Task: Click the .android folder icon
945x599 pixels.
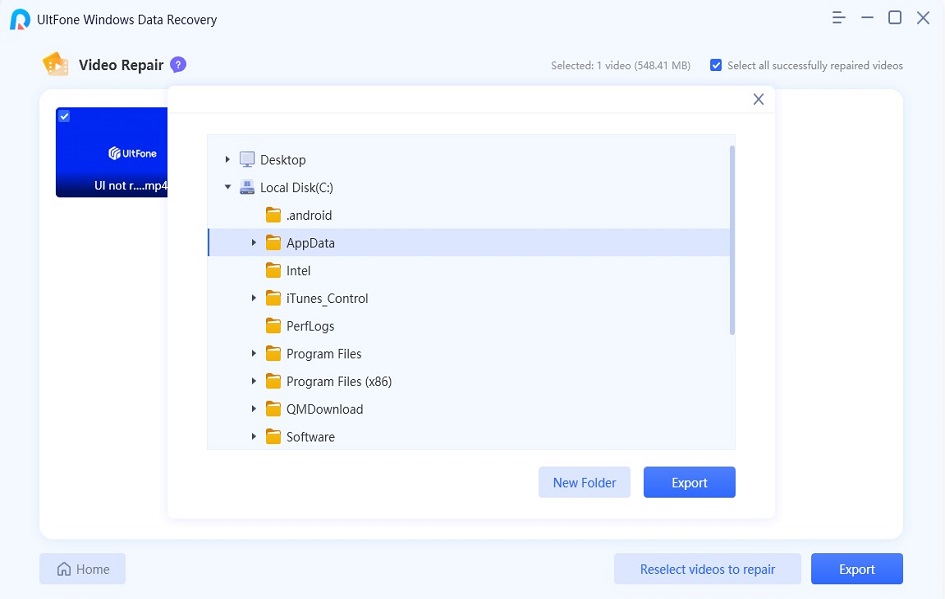Action: pyautogui.click(x=273, y=215)
